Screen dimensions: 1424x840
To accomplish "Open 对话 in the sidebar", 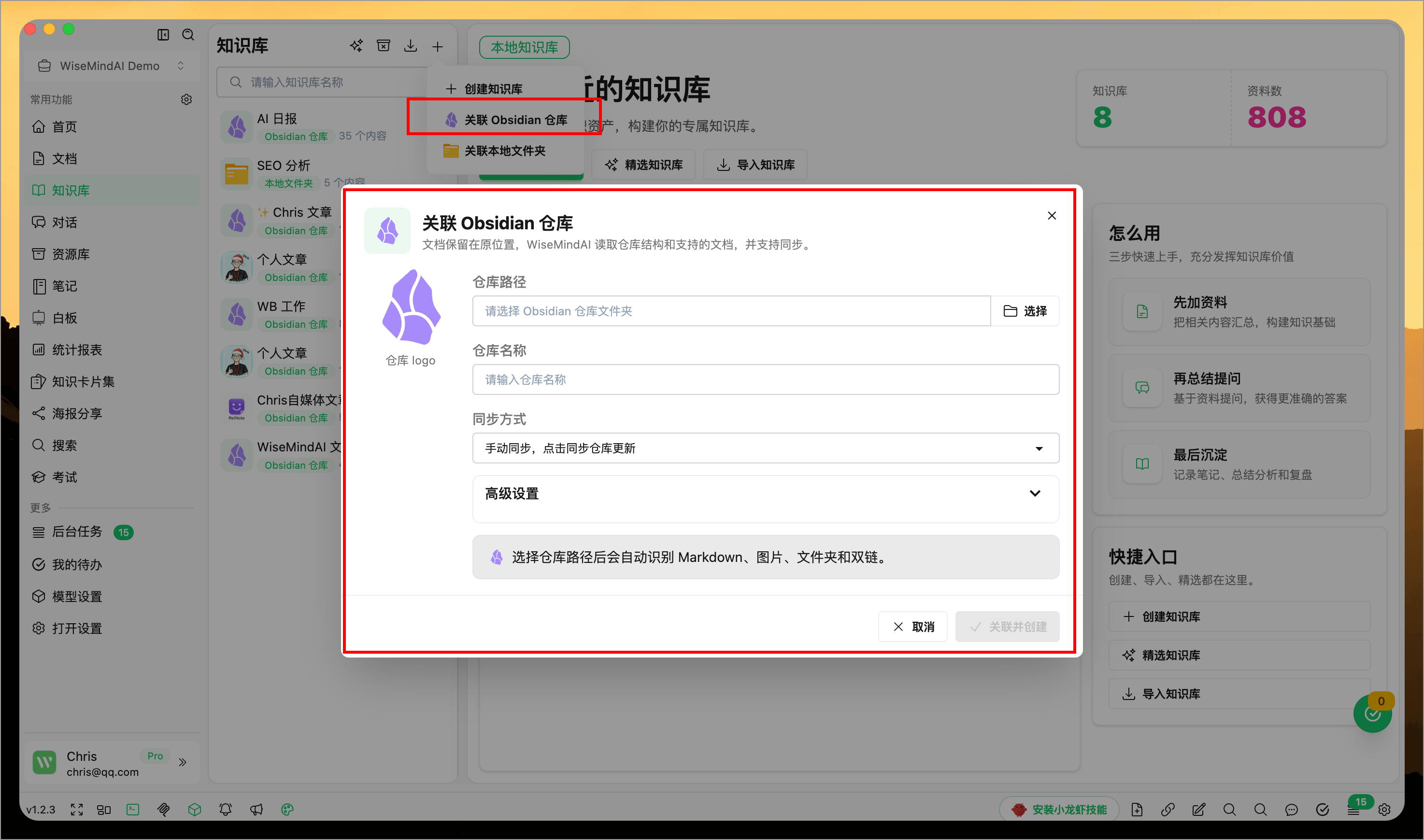I will [113, 223].
